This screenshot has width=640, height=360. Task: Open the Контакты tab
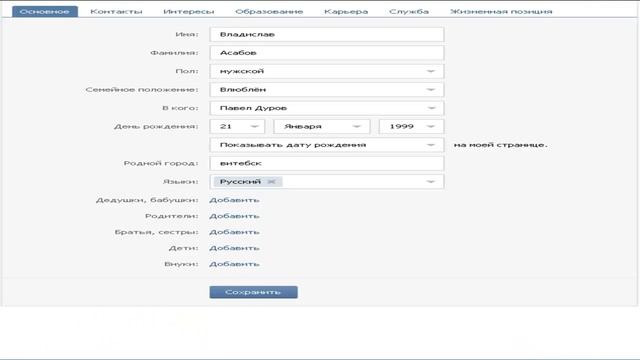tap(116, 11)
